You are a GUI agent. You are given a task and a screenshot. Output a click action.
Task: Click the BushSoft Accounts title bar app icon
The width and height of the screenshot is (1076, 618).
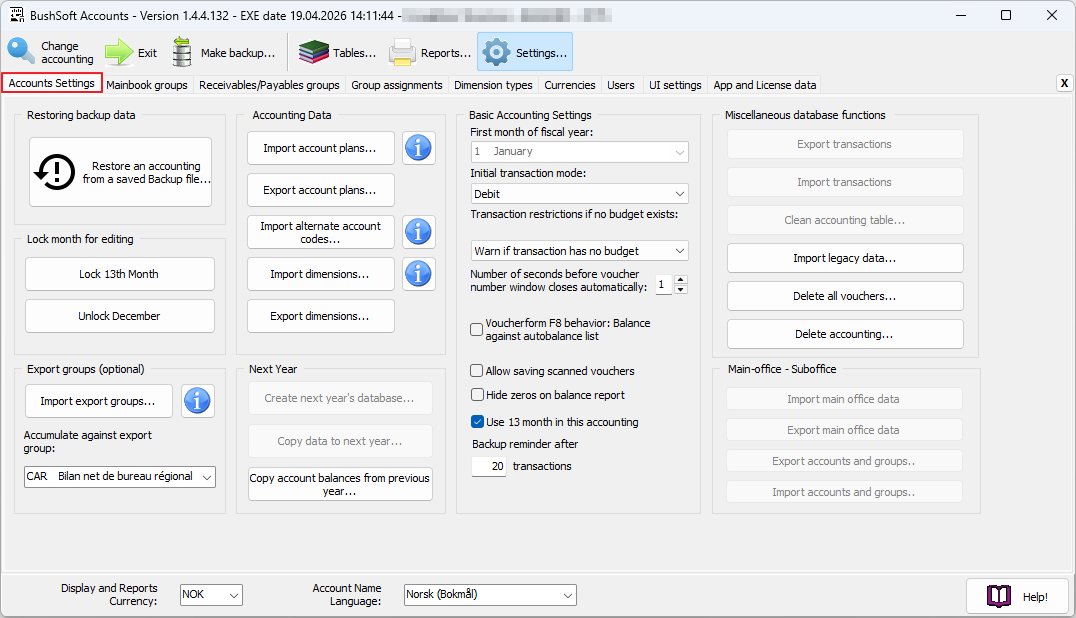[x=16, y=15]
